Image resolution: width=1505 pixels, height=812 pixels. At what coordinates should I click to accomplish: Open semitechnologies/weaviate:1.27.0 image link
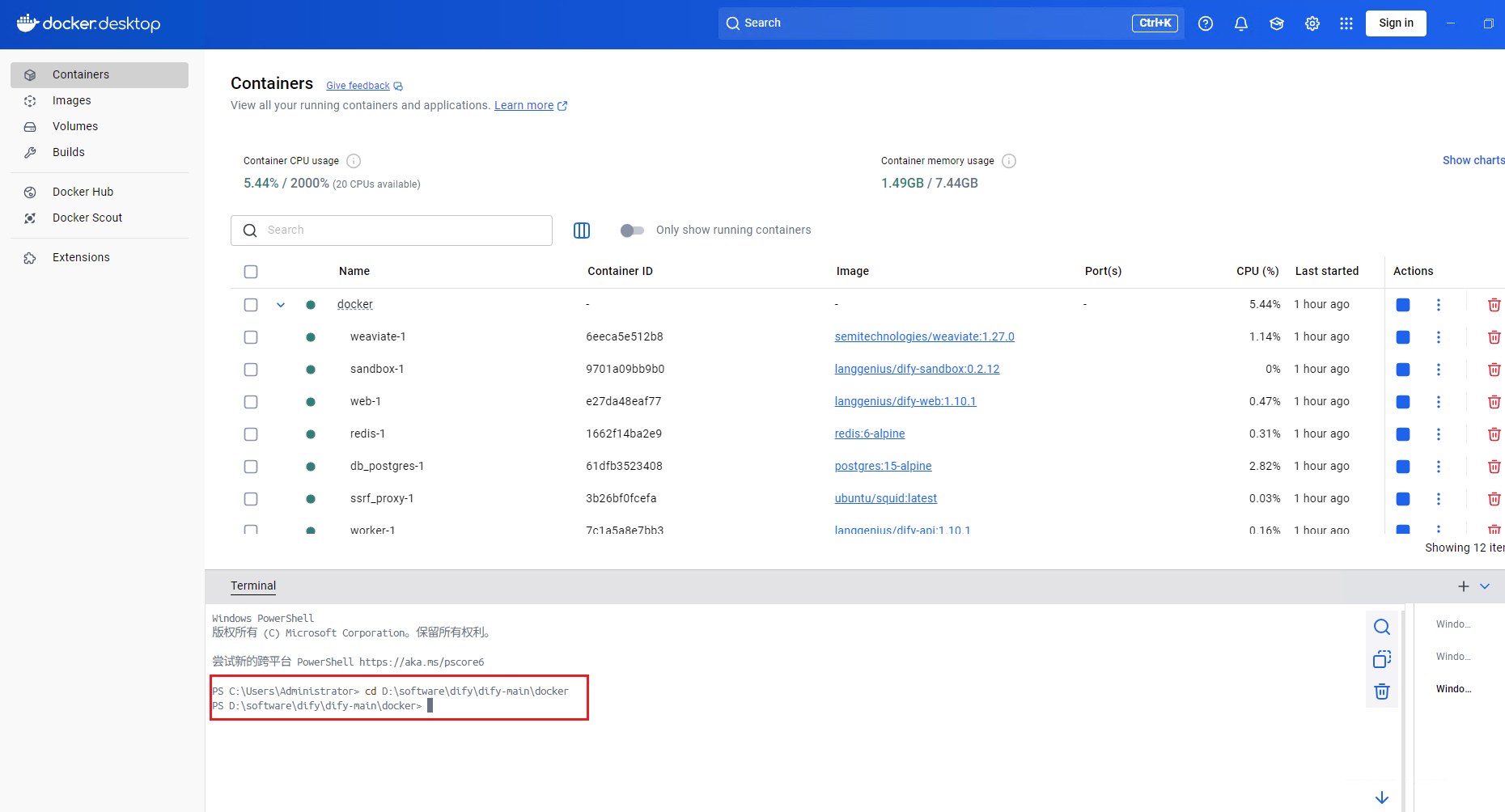[x=924, y=337]
